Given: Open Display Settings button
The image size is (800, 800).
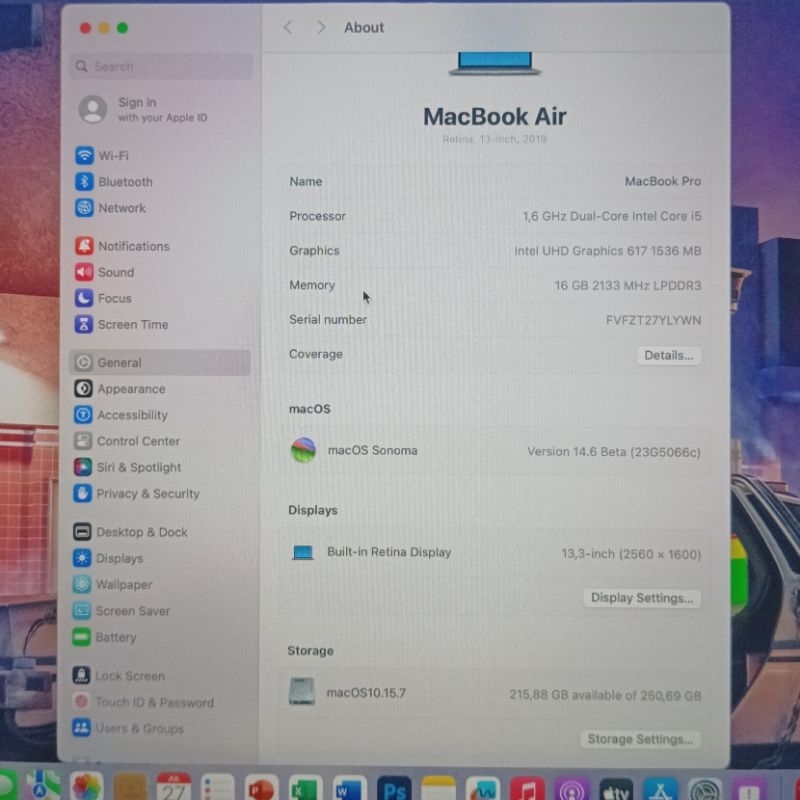Looking at the screenshot, I should [641, 598].
